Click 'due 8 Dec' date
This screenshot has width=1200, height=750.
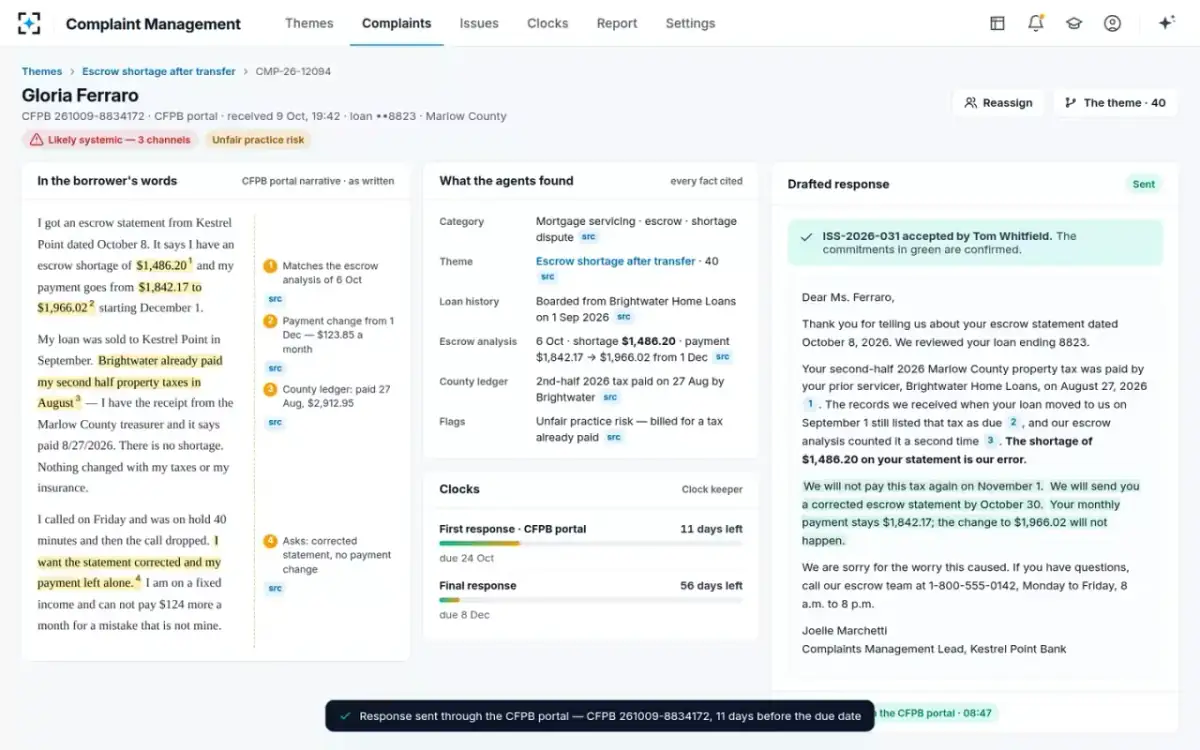[464, 615]
